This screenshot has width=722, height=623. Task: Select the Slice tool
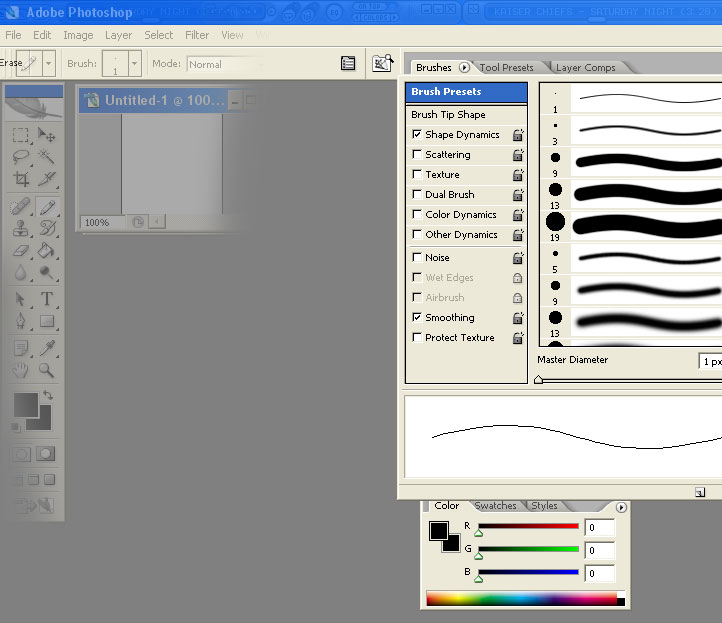pos(47,179)
